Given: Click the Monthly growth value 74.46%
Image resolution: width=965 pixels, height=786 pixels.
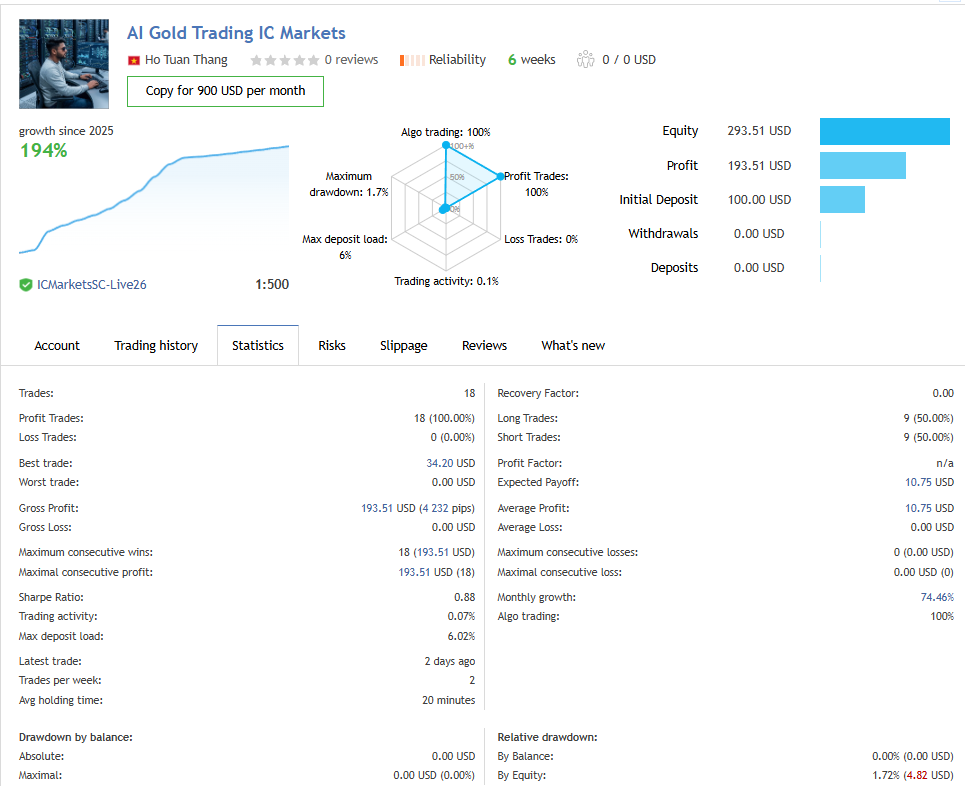Looking at the screenshot, I should [936, 596].
